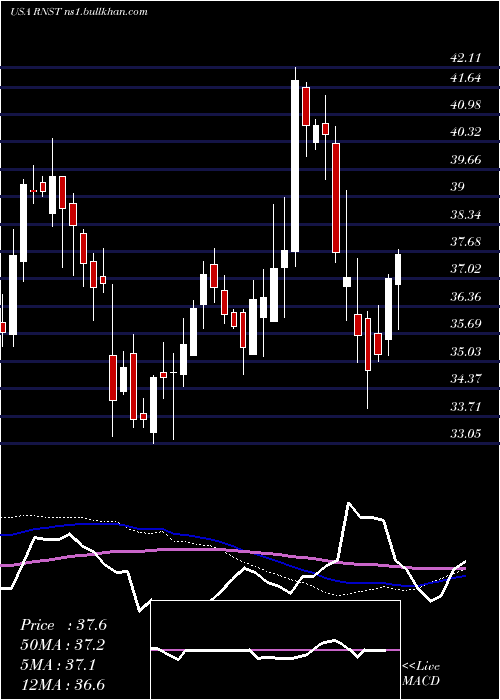Click the 50MA : 37.2 readout
Viewport: 500px width, 700px height.
coord(63,645)
